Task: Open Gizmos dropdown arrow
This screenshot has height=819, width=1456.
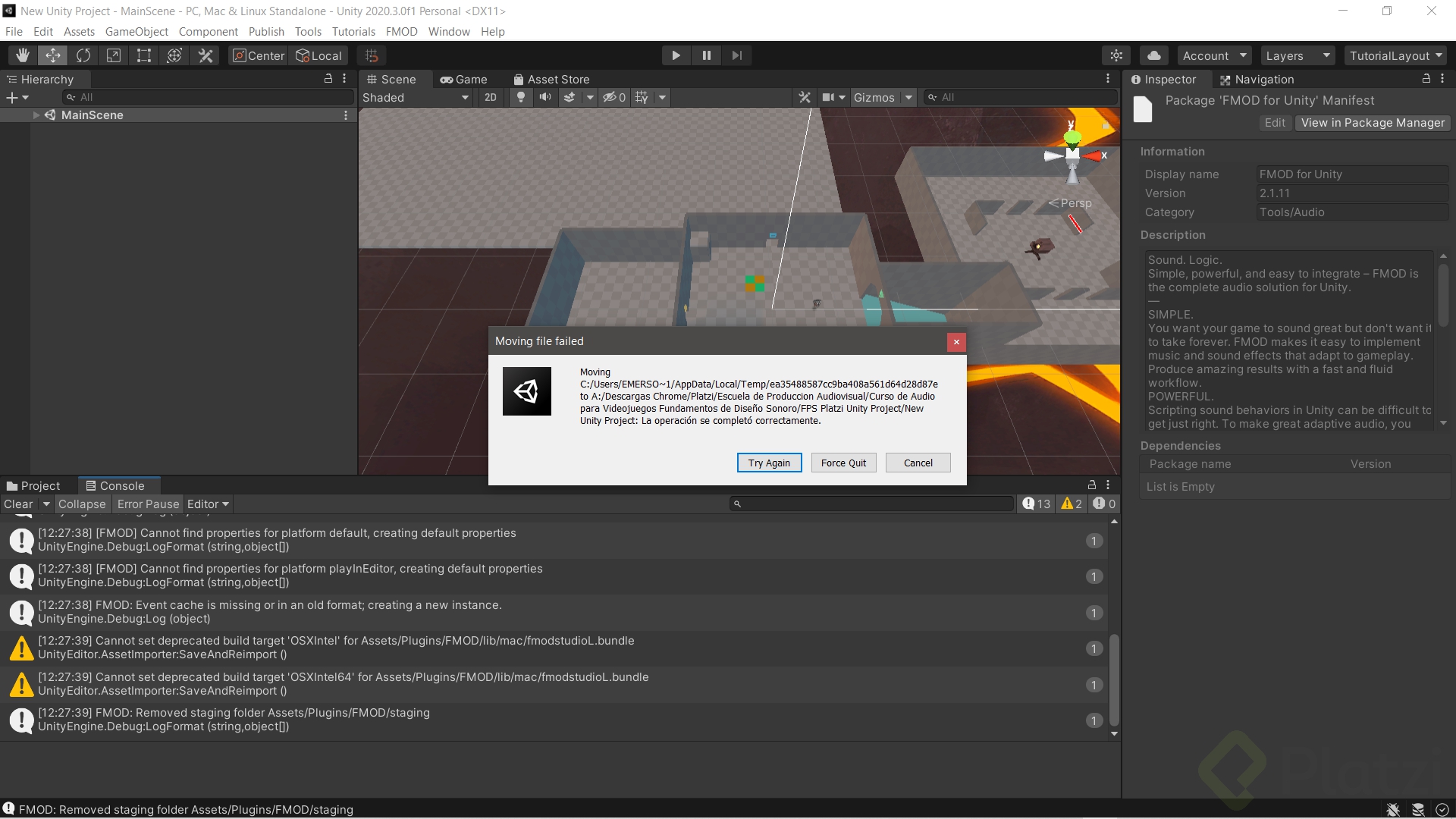Action: click(x=908, y=97)
